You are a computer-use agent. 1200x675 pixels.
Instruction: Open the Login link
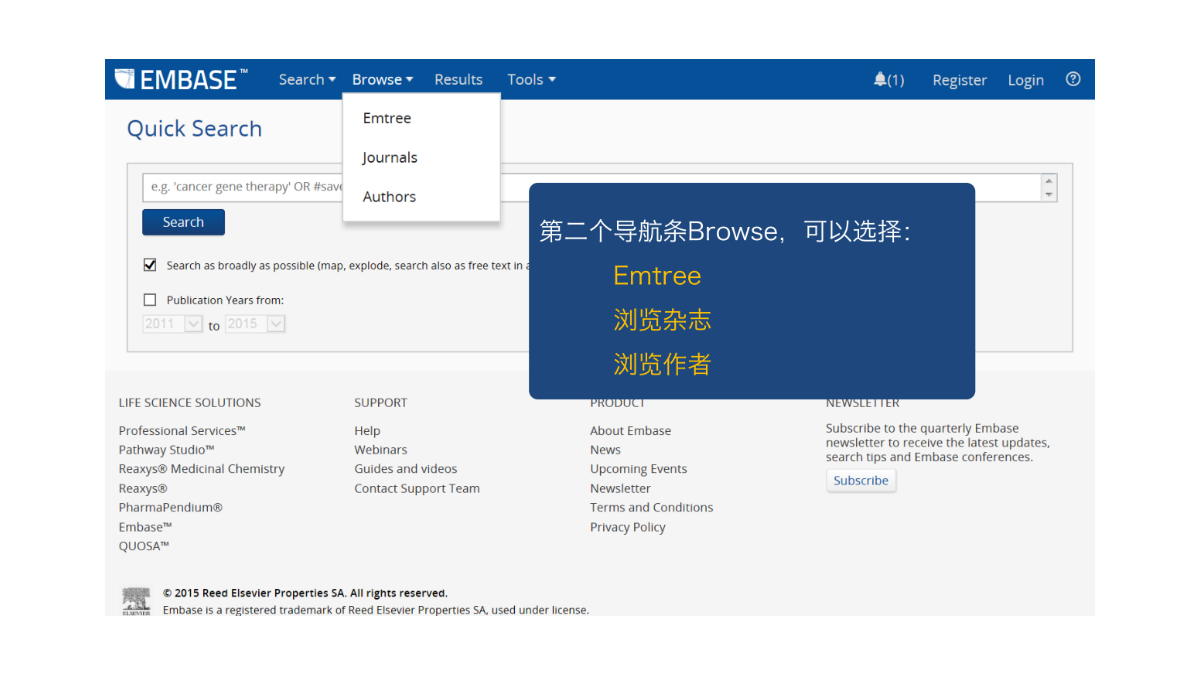coord(1025,80)
